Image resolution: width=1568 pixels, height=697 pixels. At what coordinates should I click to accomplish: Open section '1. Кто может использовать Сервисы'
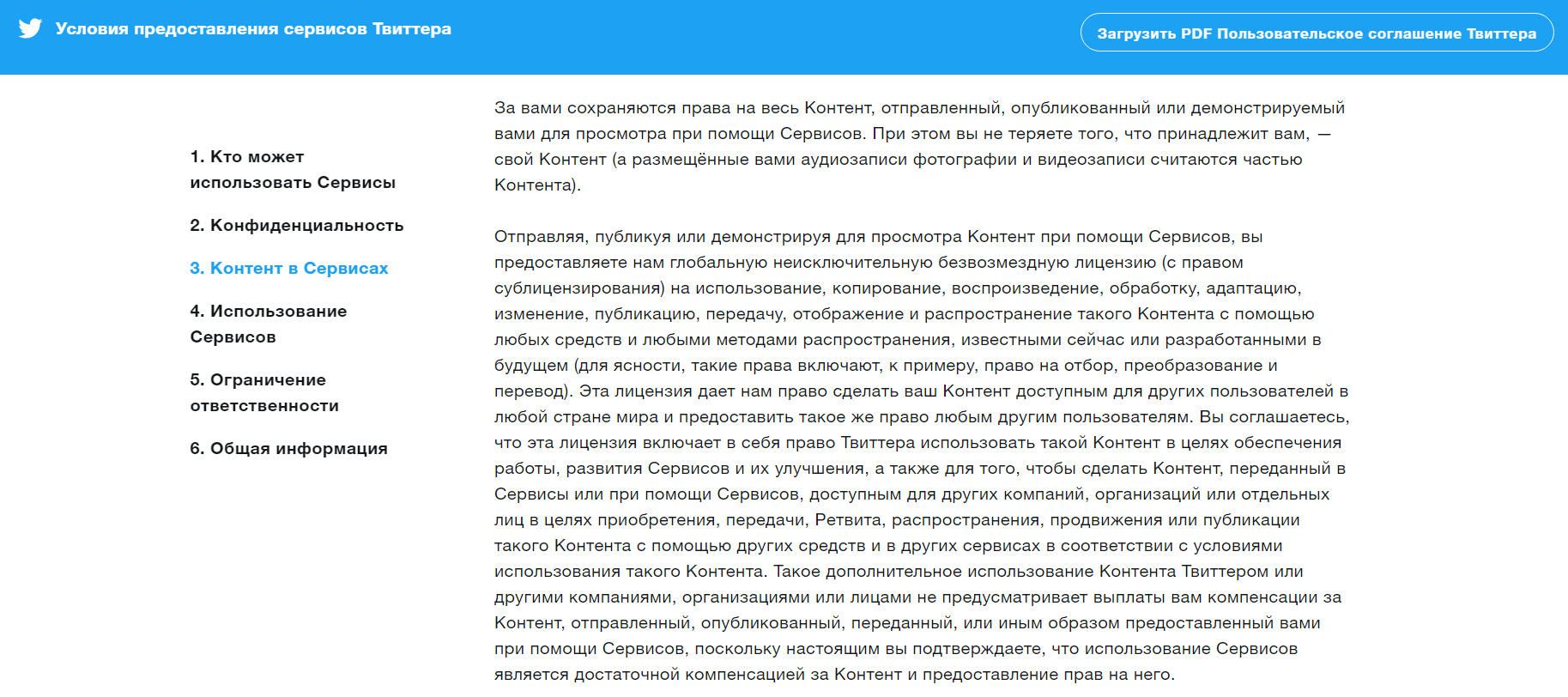[x=293, y=169]
